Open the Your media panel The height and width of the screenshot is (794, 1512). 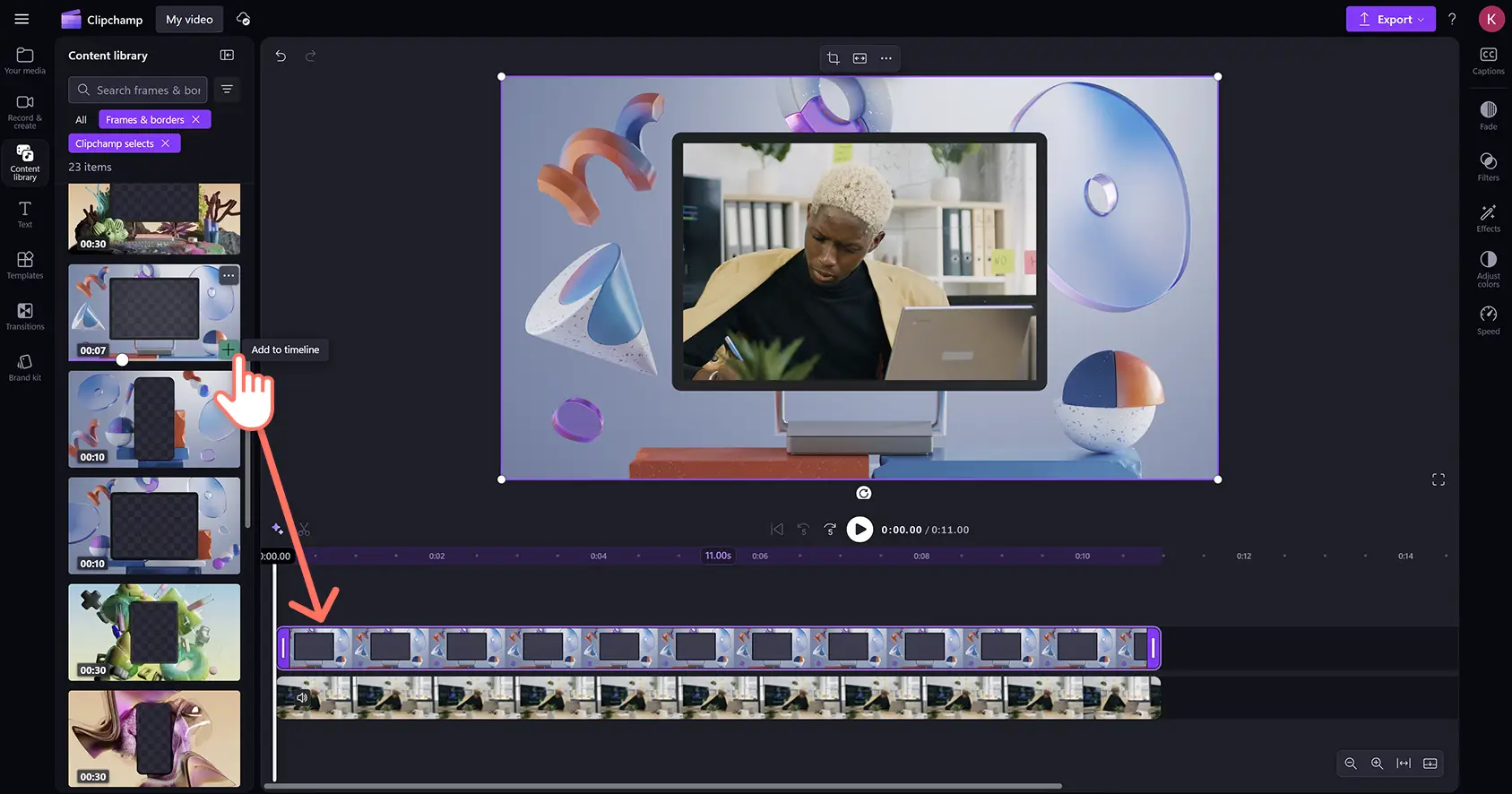coord(25,61)
